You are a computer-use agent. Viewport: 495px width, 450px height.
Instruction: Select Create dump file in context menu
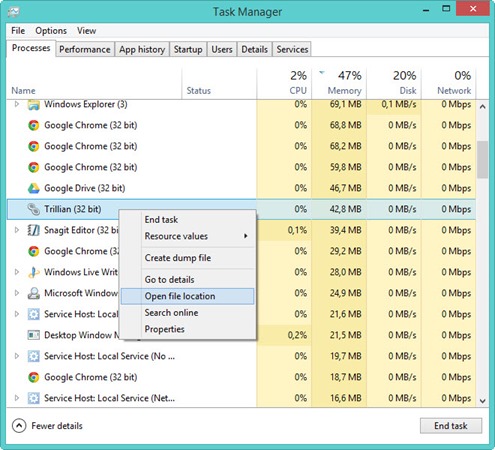(x=188, y=258)
